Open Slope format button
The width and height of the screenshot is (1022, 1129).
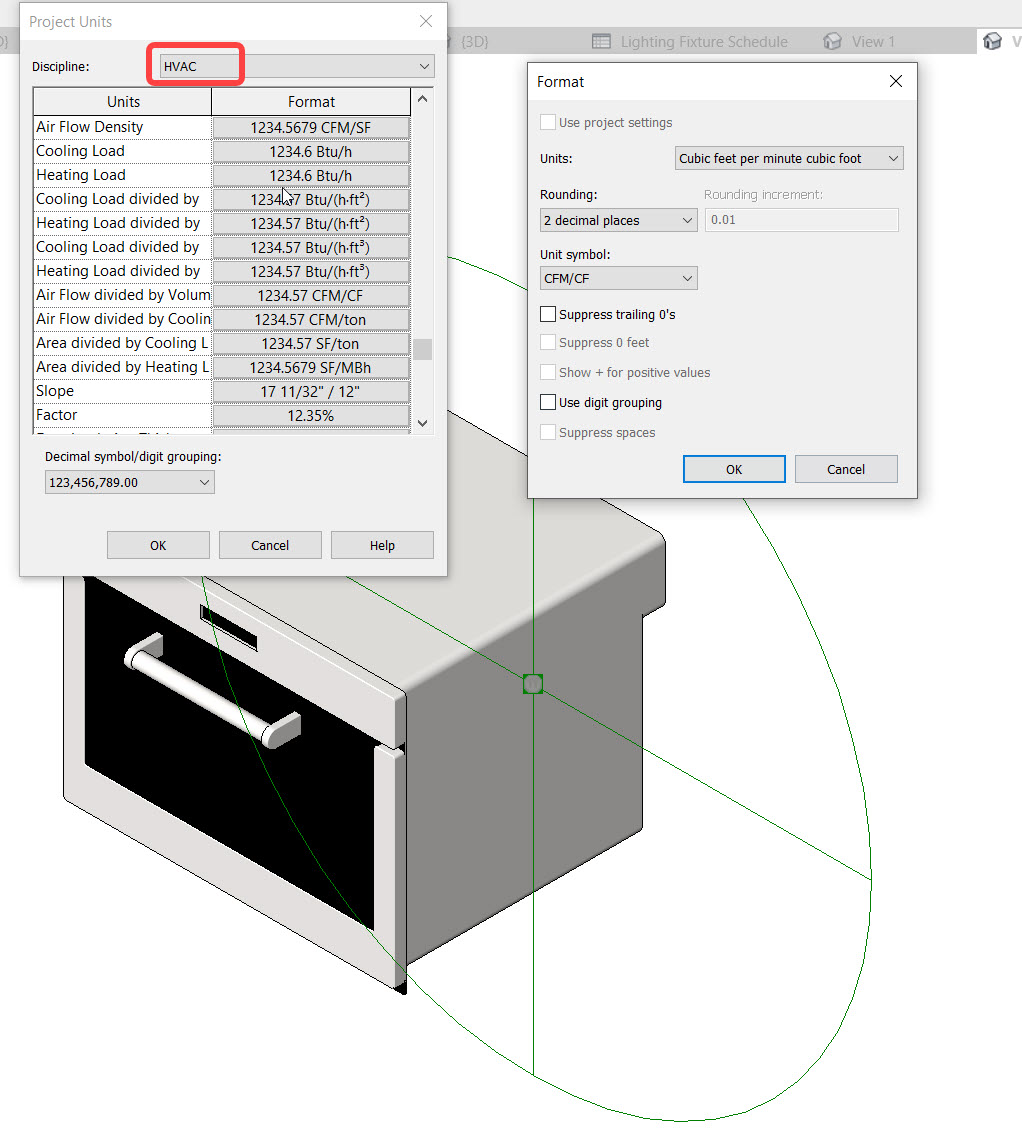point(311,392)
